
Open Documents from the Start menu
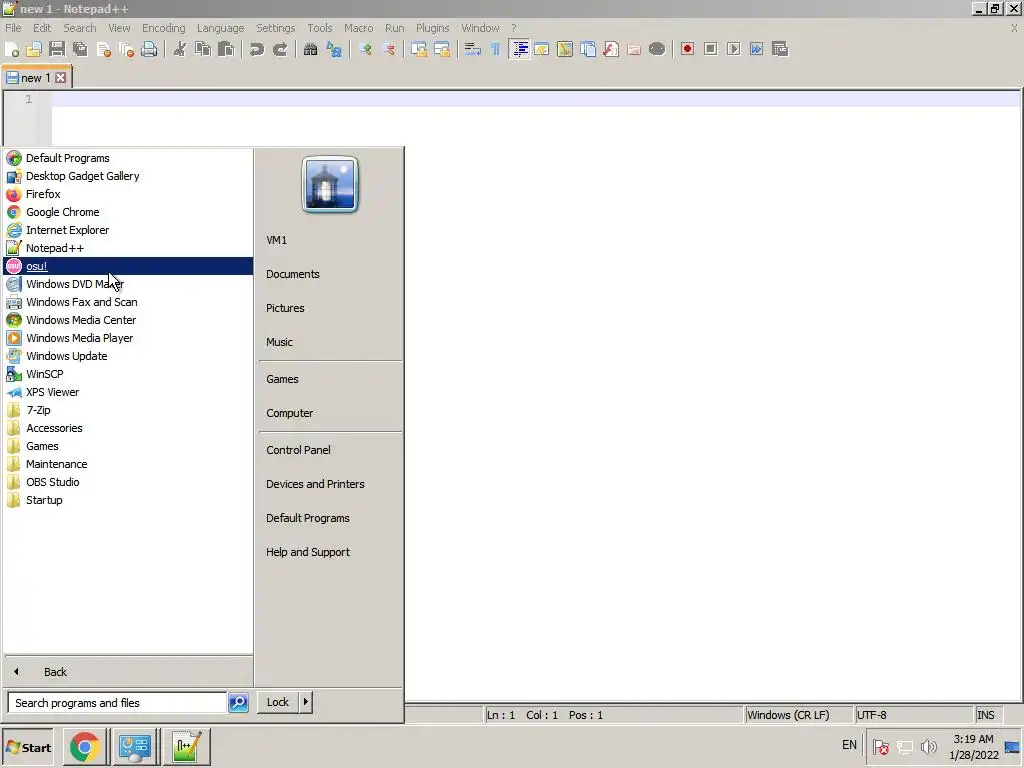point(330,274)
